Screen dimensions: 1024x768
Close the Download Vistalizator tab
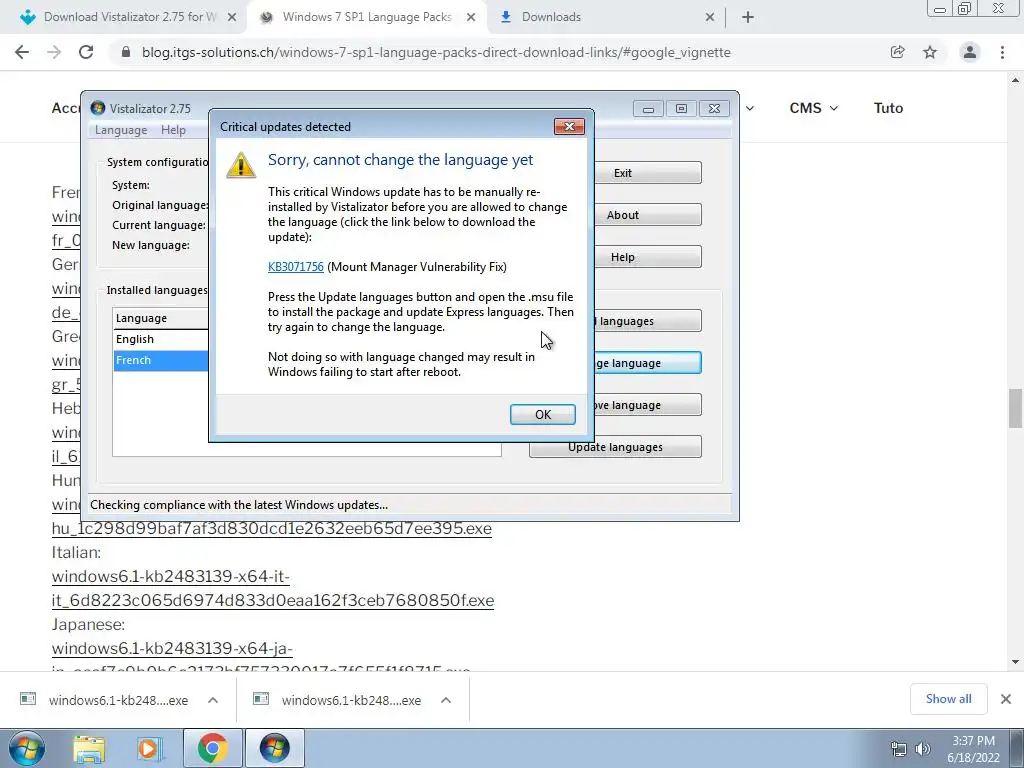(x=232, y=18)
